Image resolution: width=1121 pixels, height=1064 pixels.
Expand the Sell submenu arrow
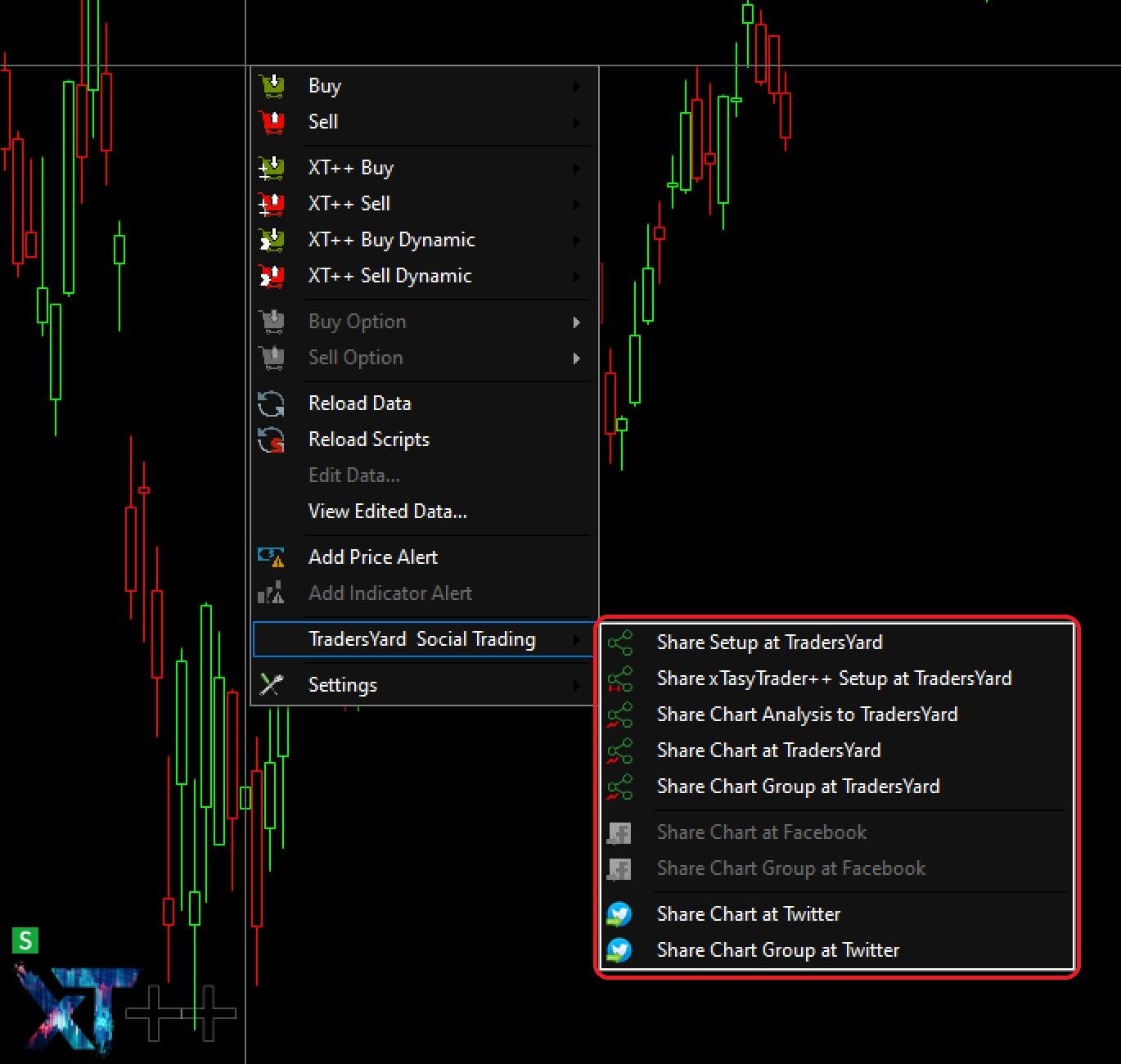pos(577,122)
